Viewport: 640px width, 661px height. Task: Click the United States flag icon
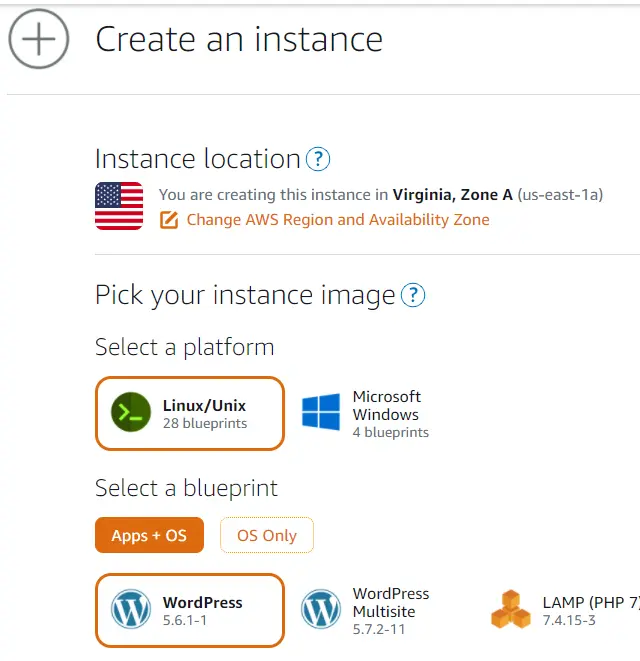click(119, 206)
